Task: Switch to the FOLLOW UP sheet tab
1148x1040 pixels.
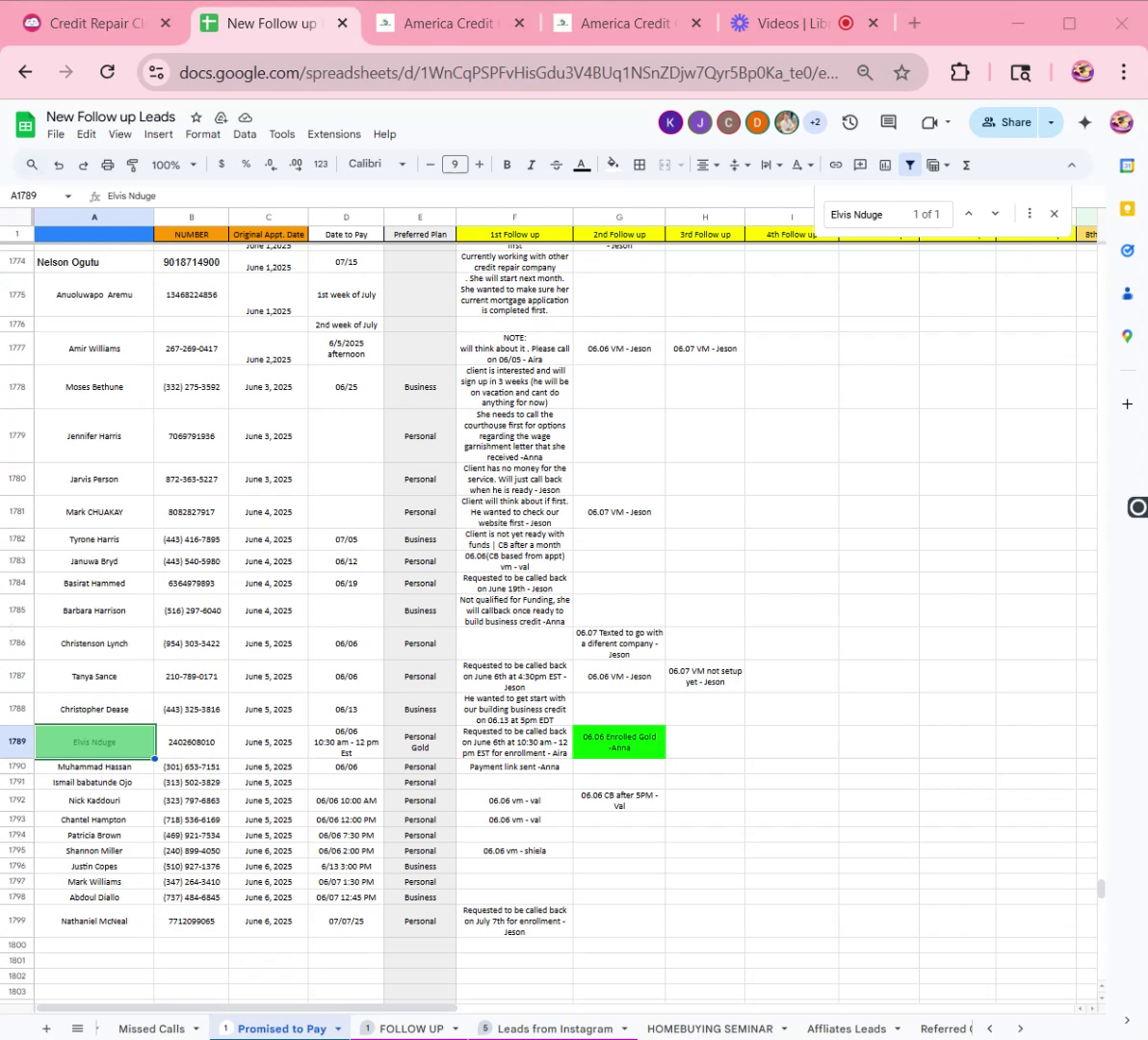Action: [410, 1028]
